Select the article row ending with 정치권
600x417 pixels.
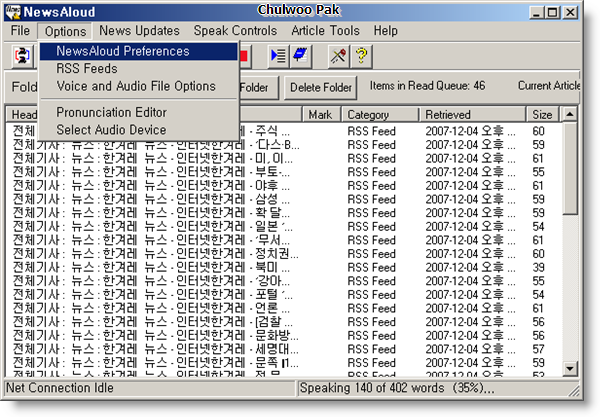(x=283, y=254)
